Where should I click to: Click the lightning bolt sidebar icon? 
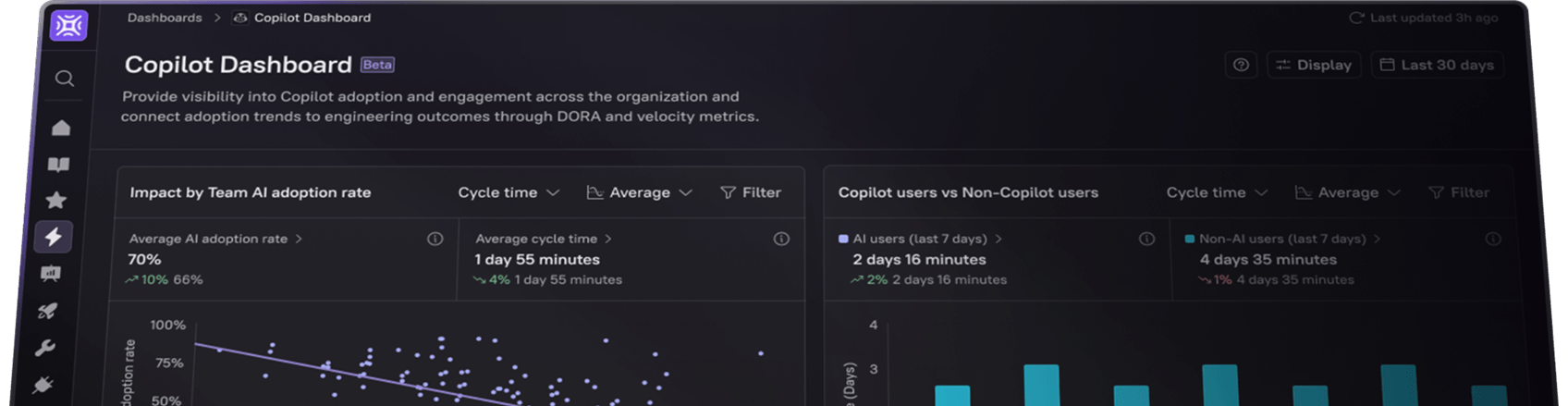pyautogui.click(x=54, y=237)
